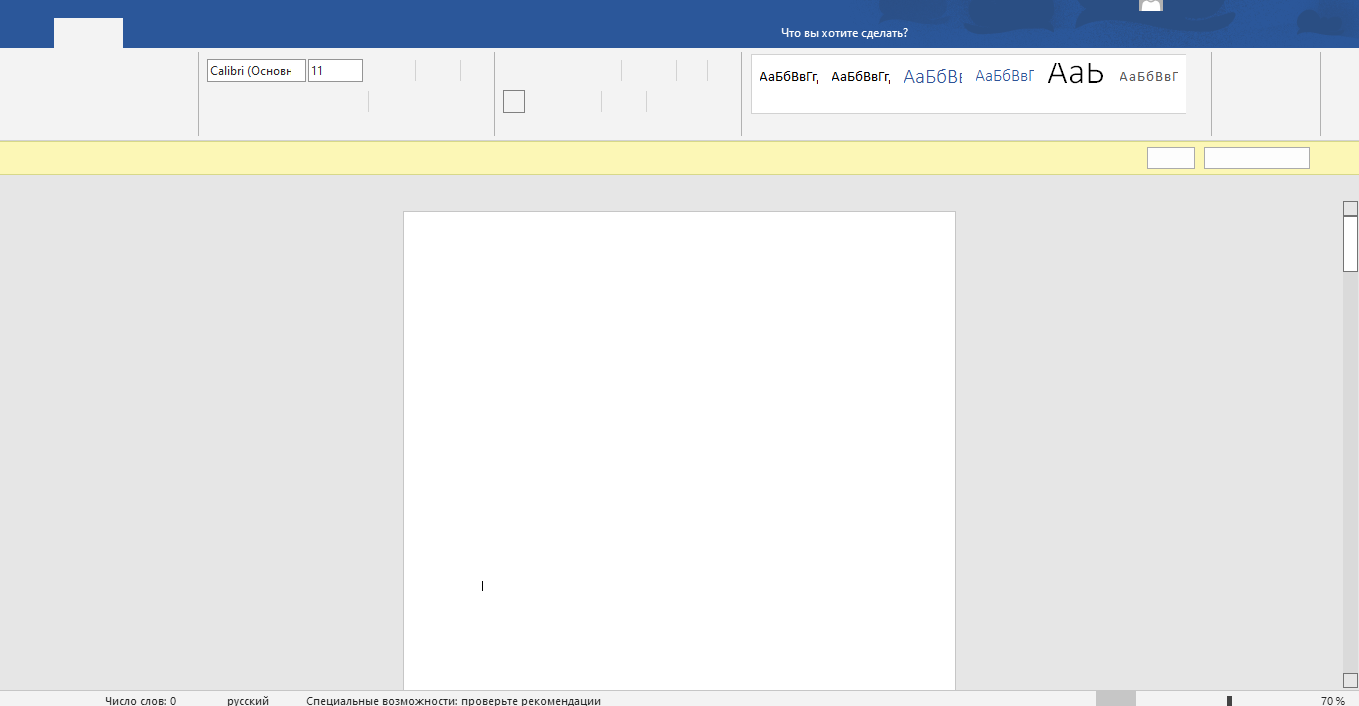
Task: Click 'Число слов: 0' in status bar
Action: click(x=140, y=700)
